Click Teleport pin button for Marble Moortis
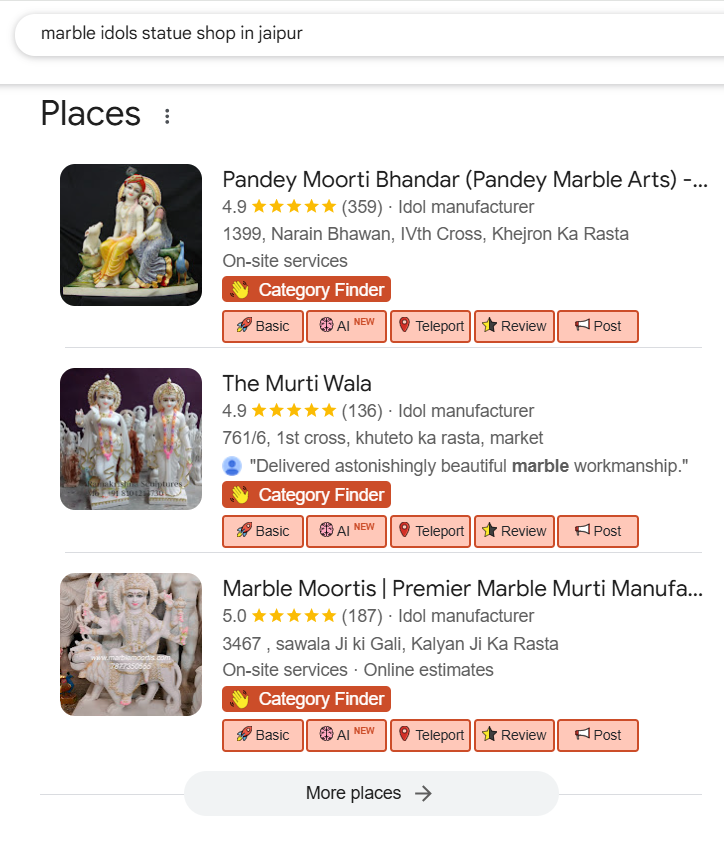This screenshot has width=724, height=864. 430,735
